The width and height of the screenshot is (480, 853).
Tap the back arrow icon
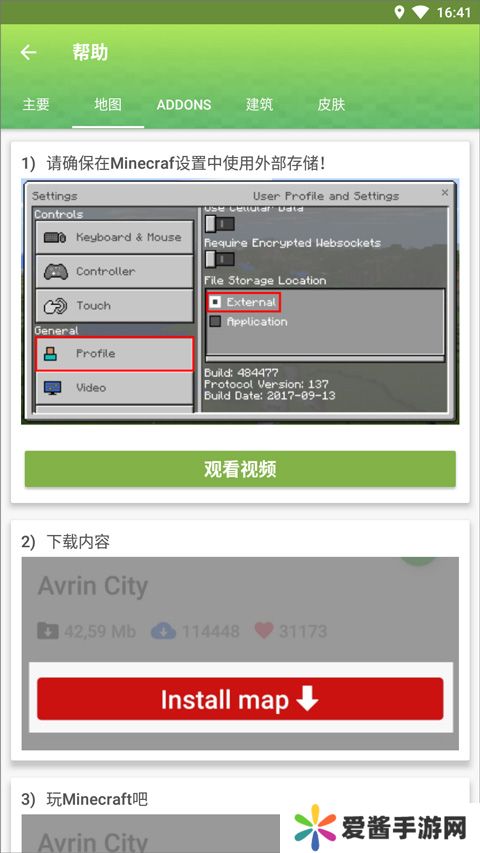pos(28,52)
